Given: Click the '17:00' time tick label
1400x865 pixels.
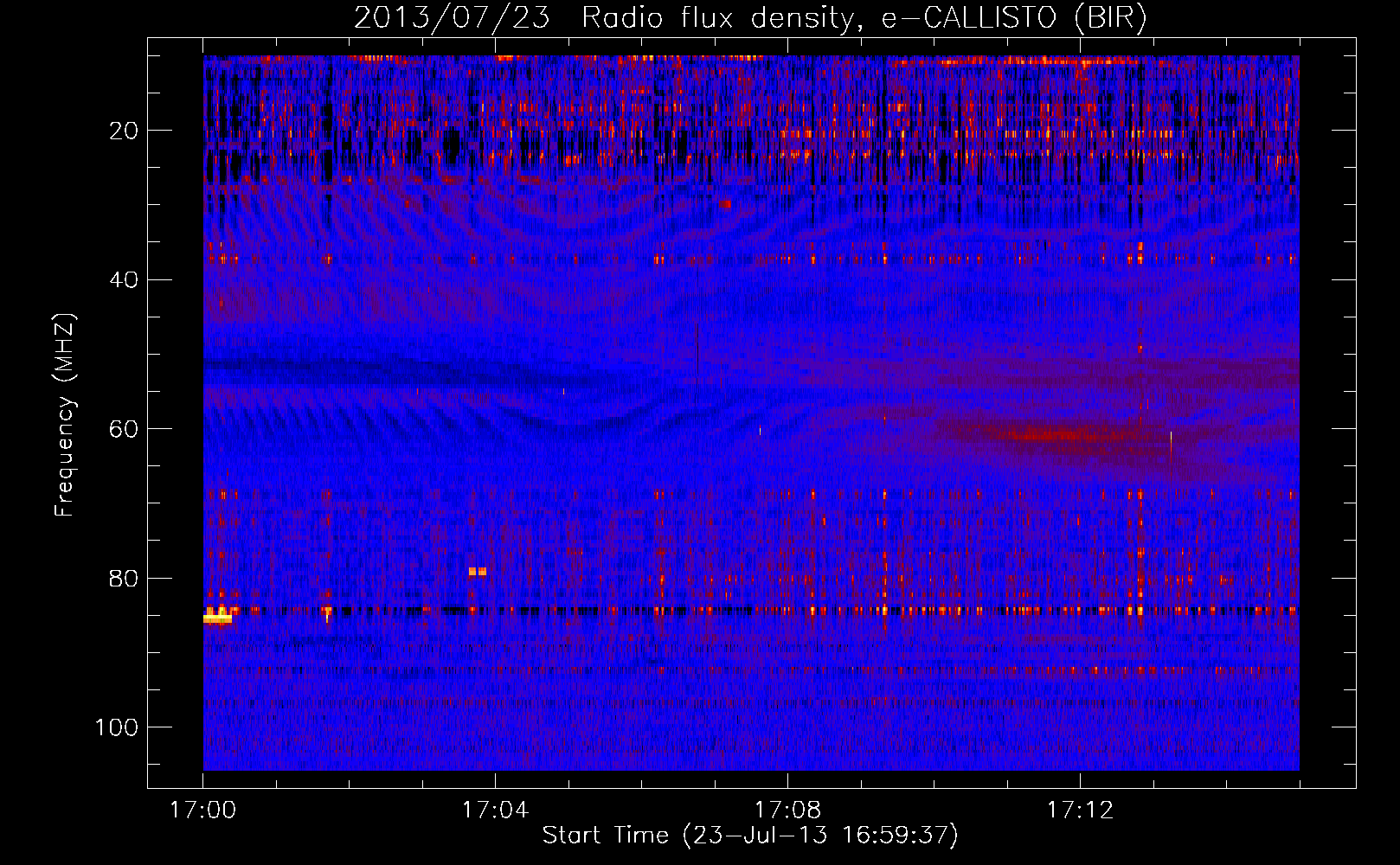Looking at the screenshot, I should tap(202, 811).
